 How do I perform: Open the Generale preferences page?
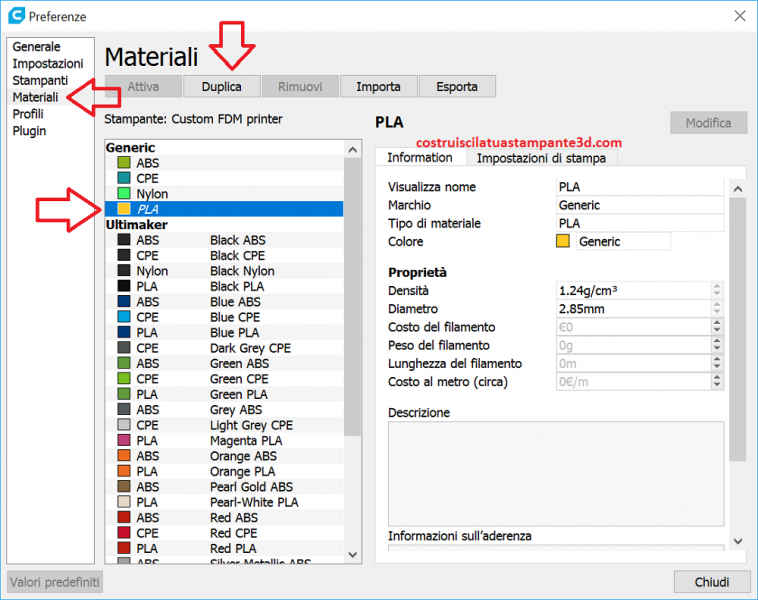tap(36, 47)
